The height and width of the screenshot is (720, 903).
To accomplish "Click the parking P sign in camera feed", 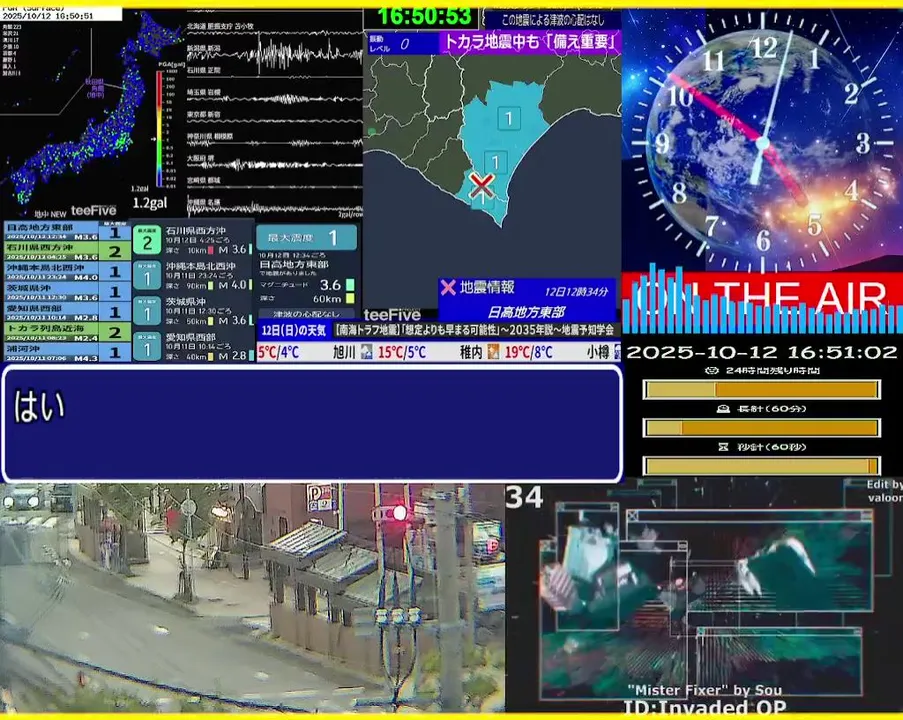I will [x=321, y=498].
